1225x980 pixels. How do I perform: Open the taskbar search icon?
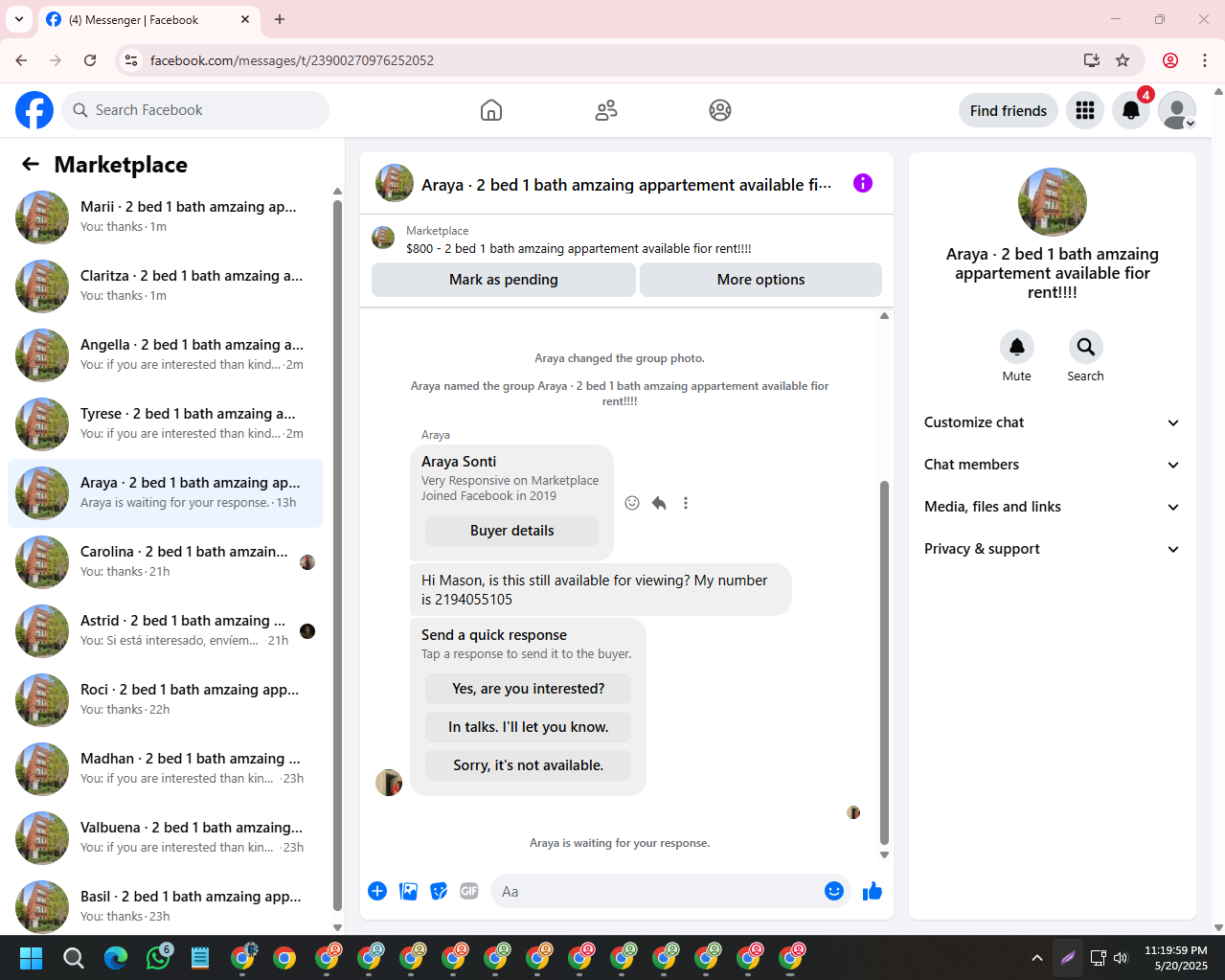pyautogui.click(x=74, y=957)
